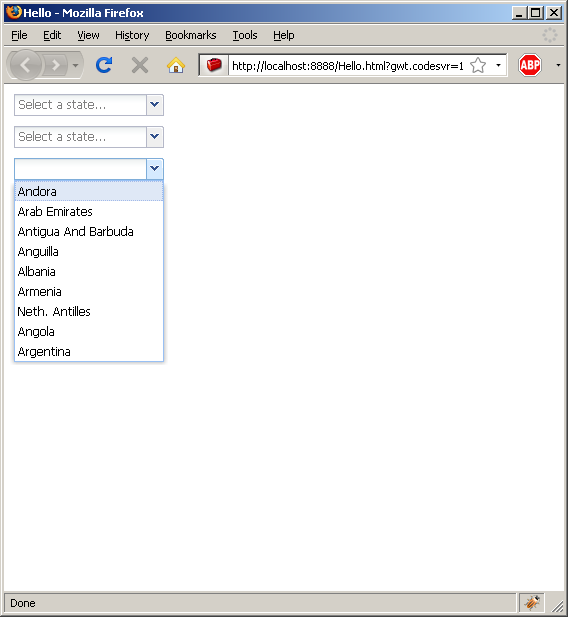The image size is (568, 617).
Task: Open the URL bar history dropdown
Action: click(498, 65)
